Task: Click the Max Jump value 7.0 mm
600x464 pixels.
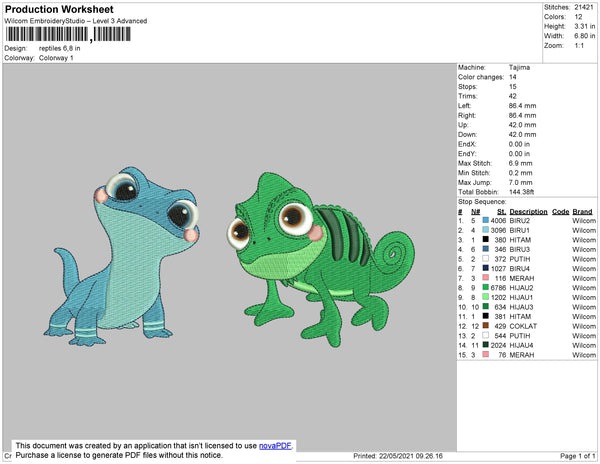Action: coord(520,182)
